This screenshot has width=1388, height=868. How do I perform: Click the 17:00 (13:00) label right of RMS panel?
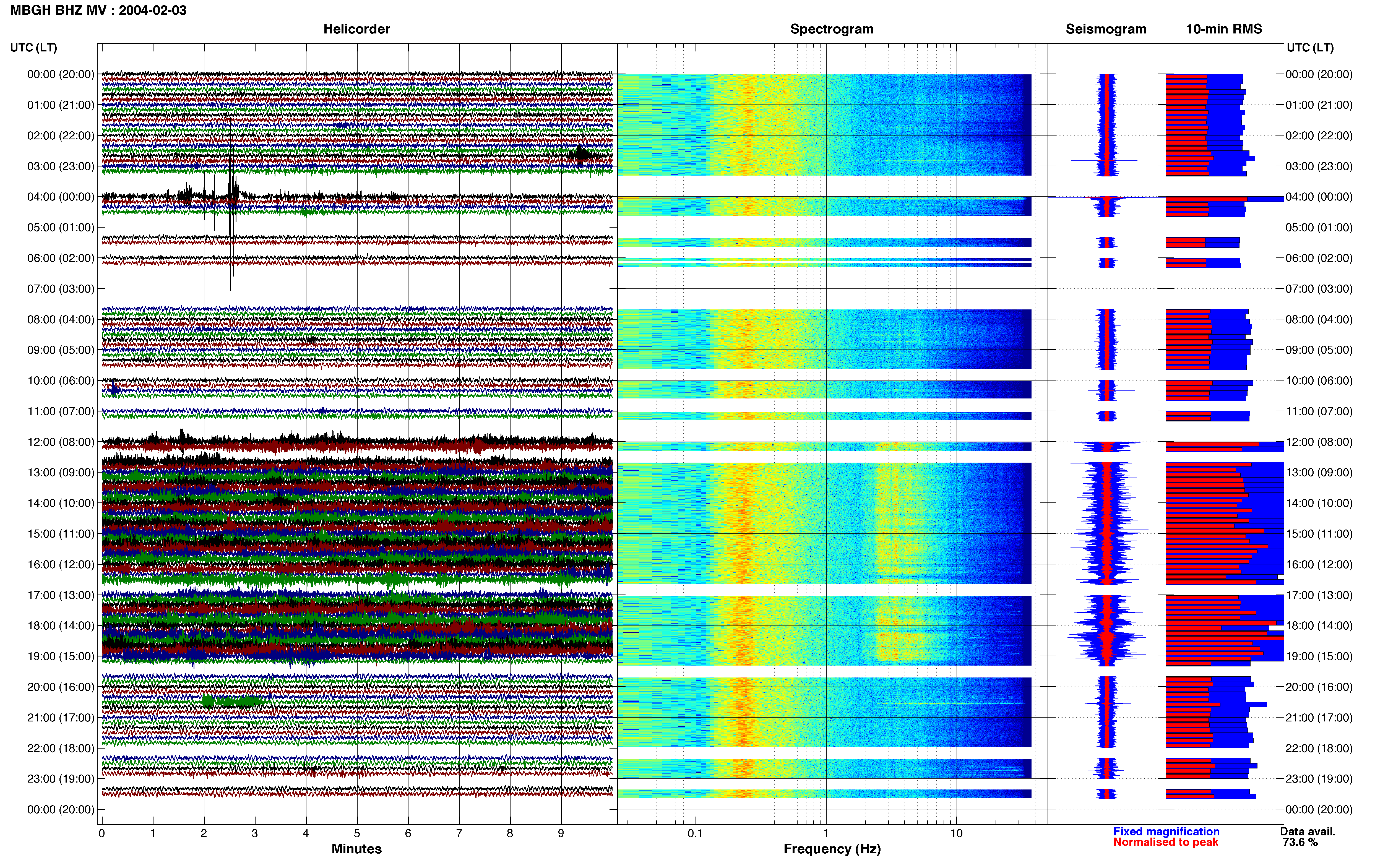pyautogui.click(x=1319, y=595)
